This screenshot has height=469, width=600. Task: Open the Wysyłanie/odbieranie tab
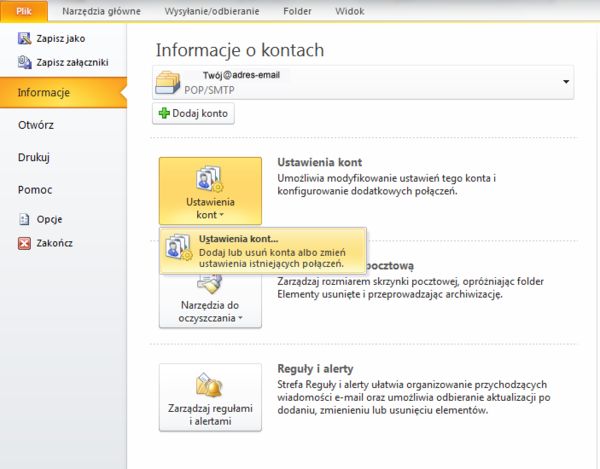point(212,11)
